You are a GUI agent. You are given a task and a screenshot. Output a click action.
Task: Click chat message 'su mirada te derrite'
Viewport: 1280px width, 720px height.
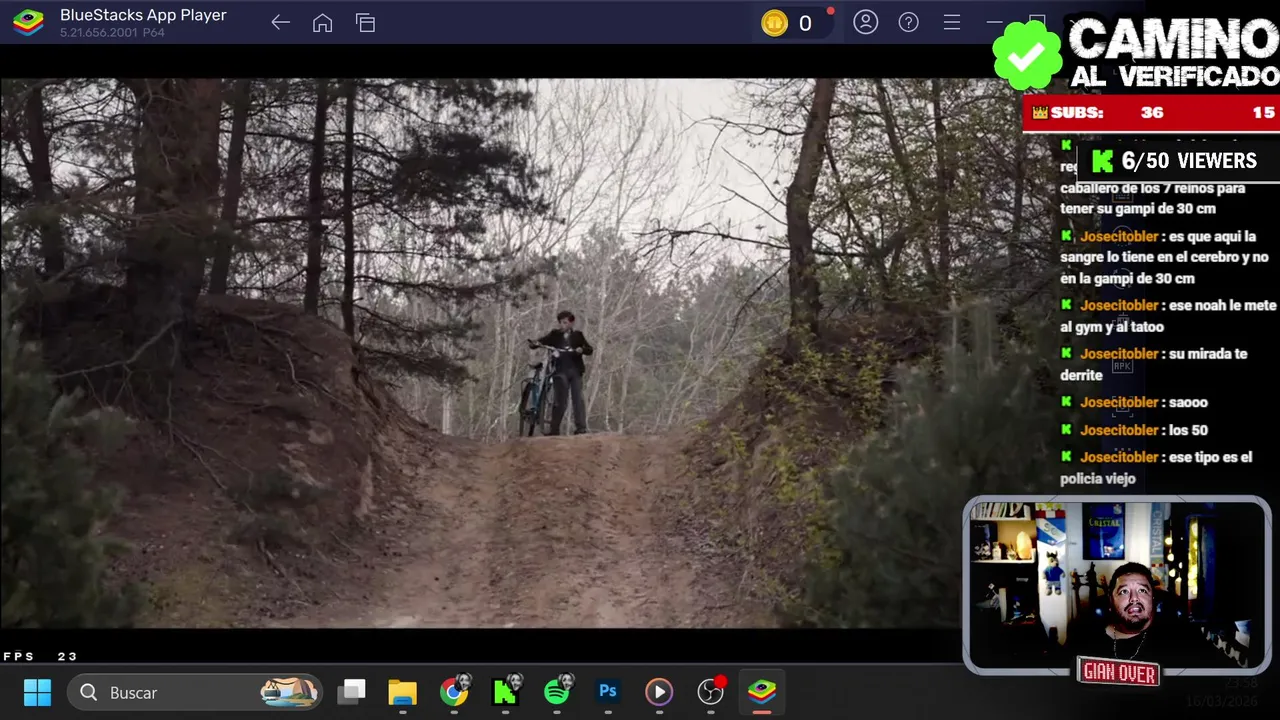tap(1154, 364)
